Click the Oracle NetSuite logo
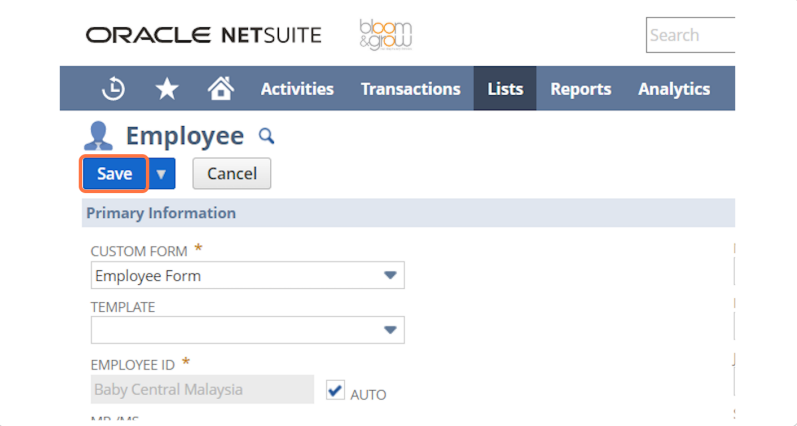The image size is (797, 426). click(x=203, y=35)
